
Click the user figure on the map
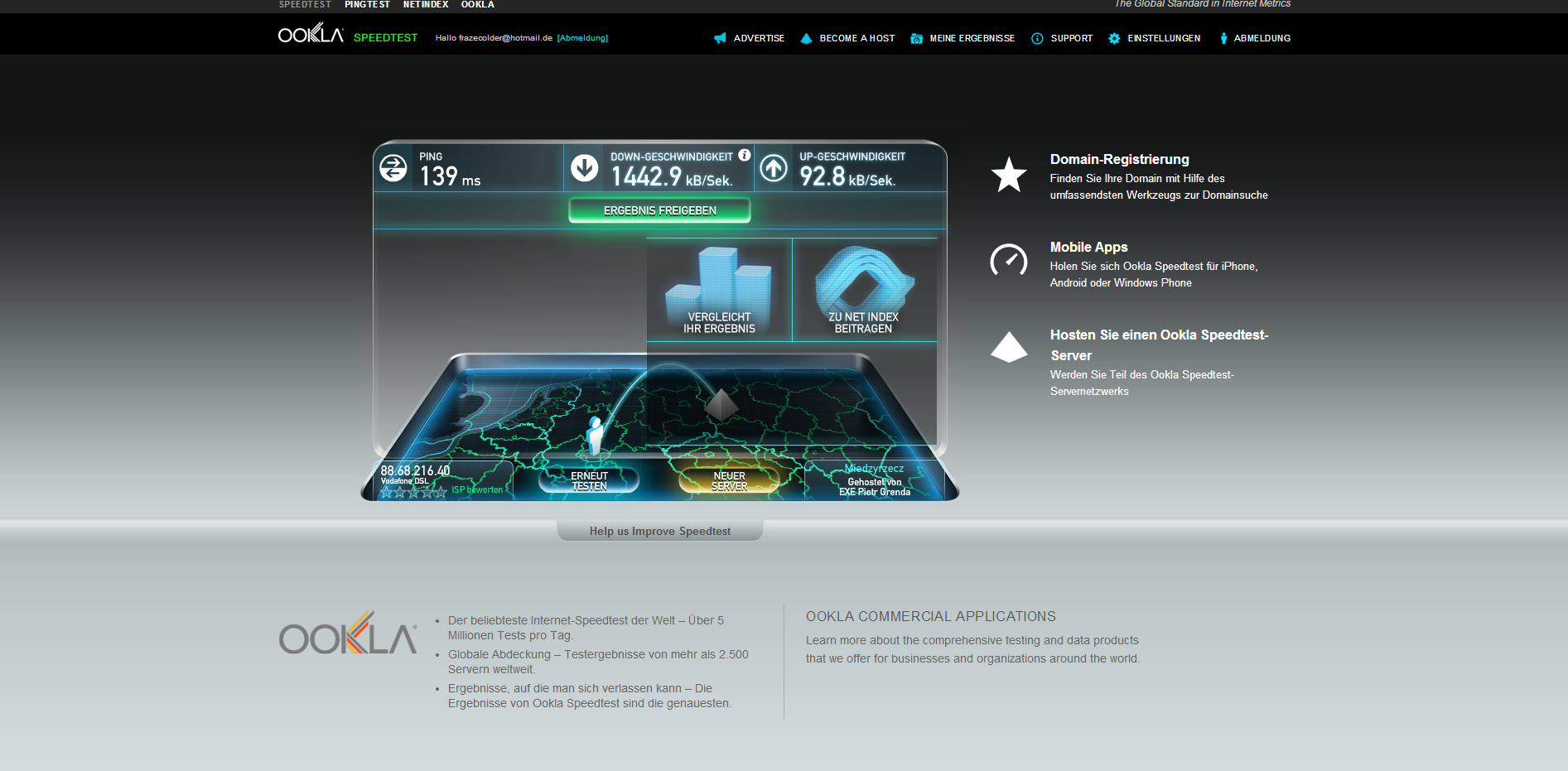click(x=595, y=435)
